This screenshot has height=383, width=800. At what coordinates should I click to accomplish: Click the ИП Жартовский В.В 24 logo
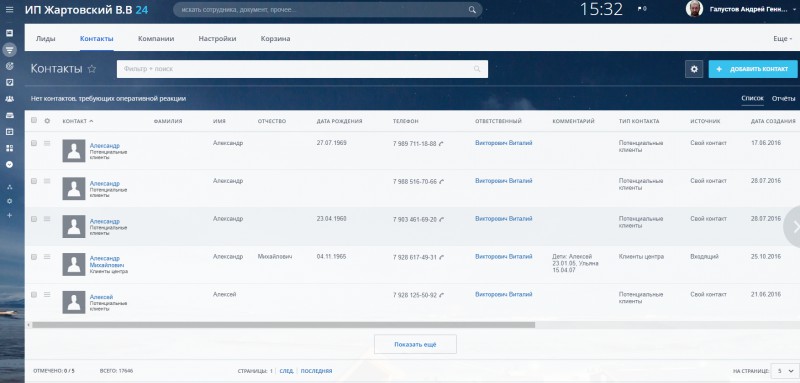coord(86,9)
